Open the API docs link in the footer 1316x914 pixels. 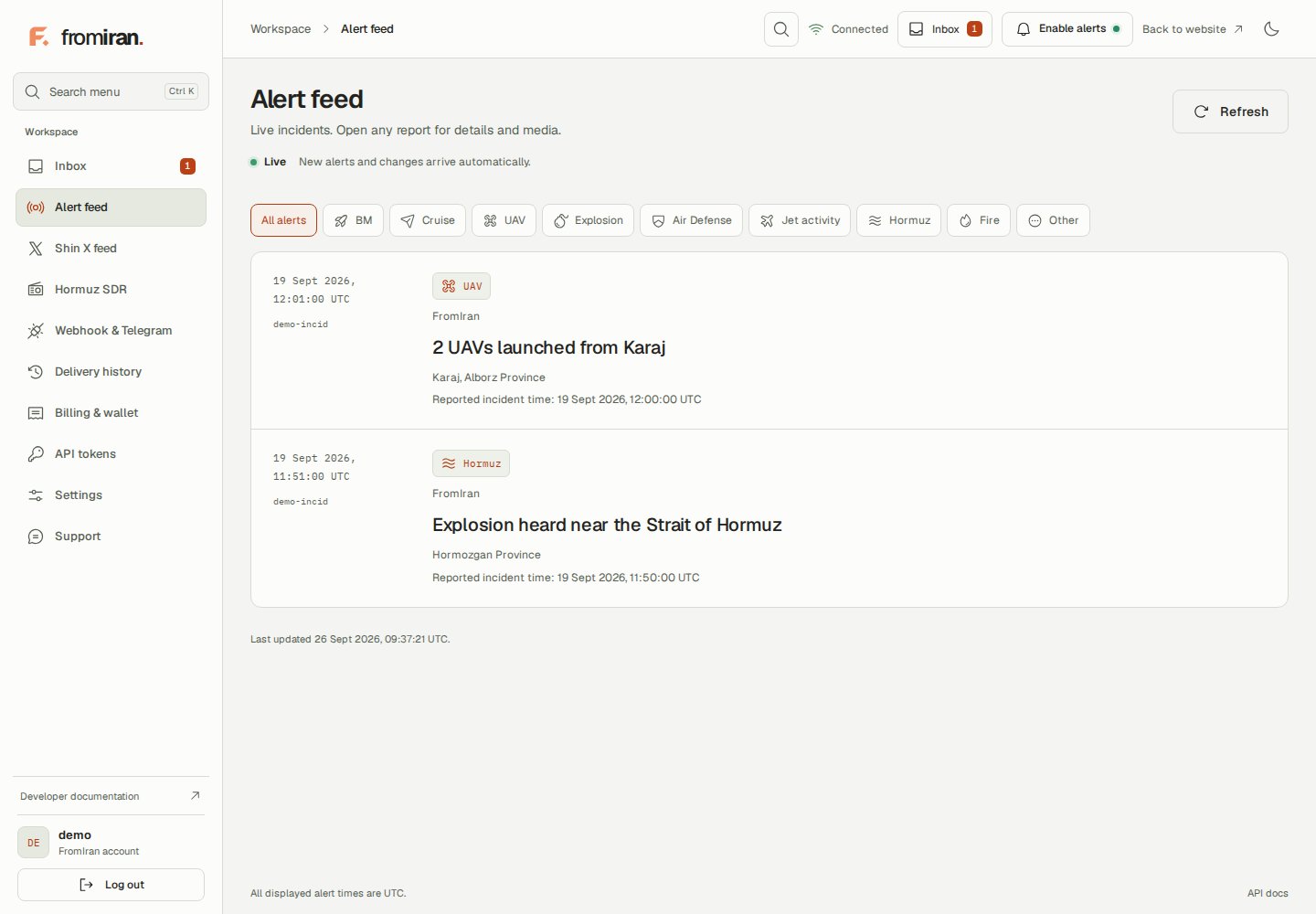[x=1268, y=893]
